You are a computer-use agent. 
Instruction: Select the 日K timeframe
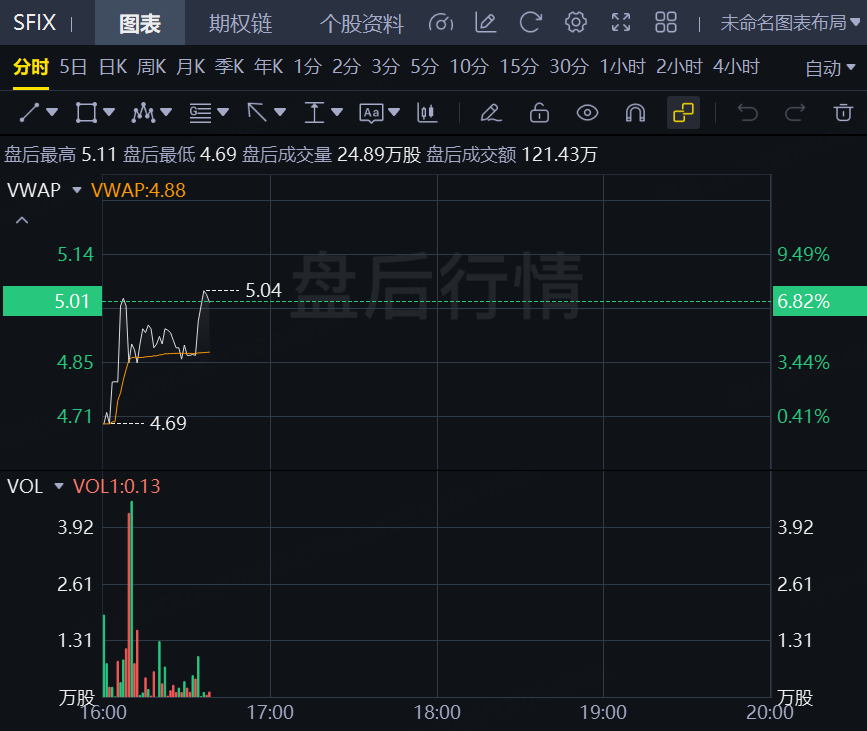coord(113,67)
